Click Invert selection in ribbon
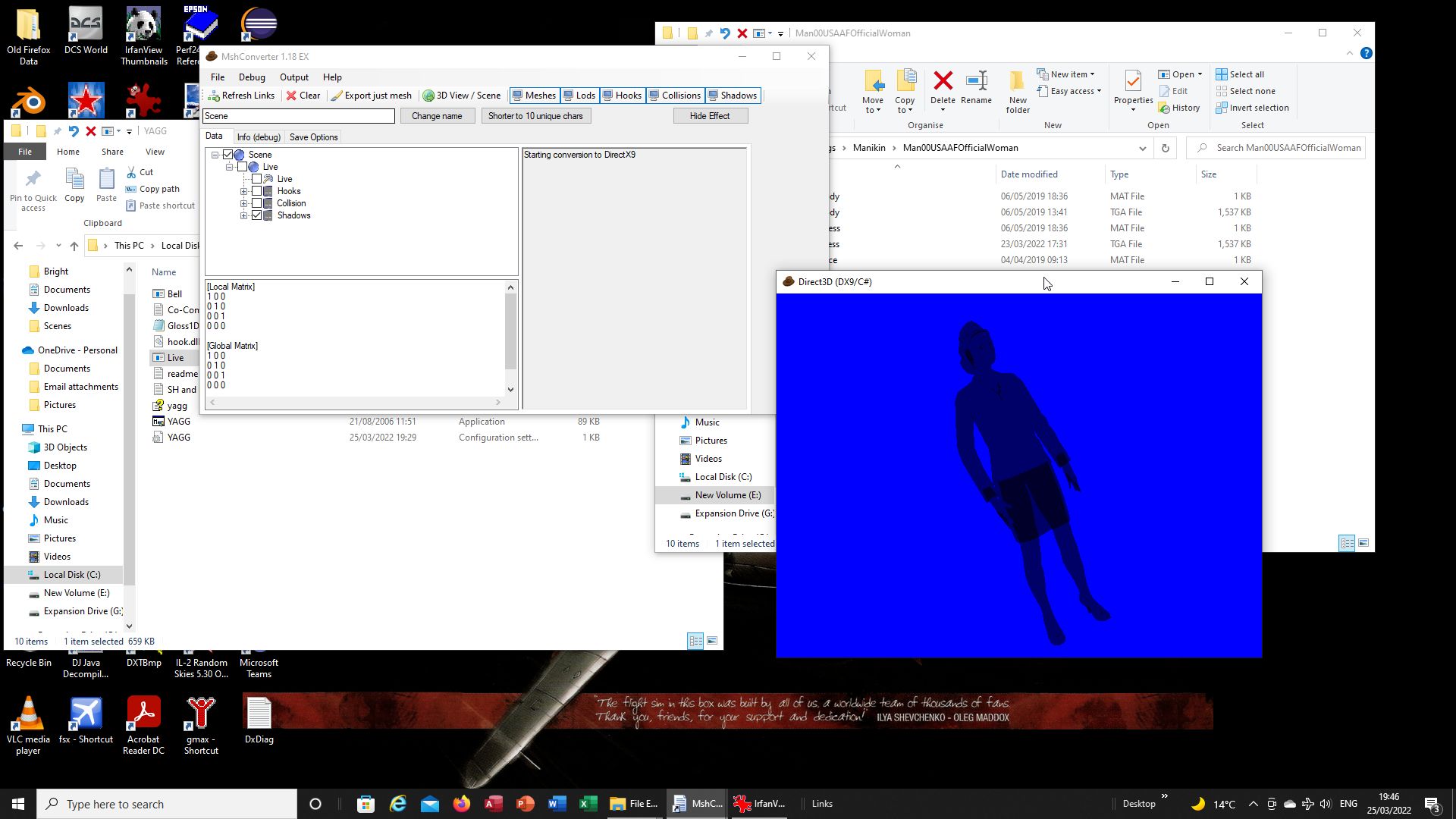The height and width of the screenshot is (819, 1456). (1252, 108)
